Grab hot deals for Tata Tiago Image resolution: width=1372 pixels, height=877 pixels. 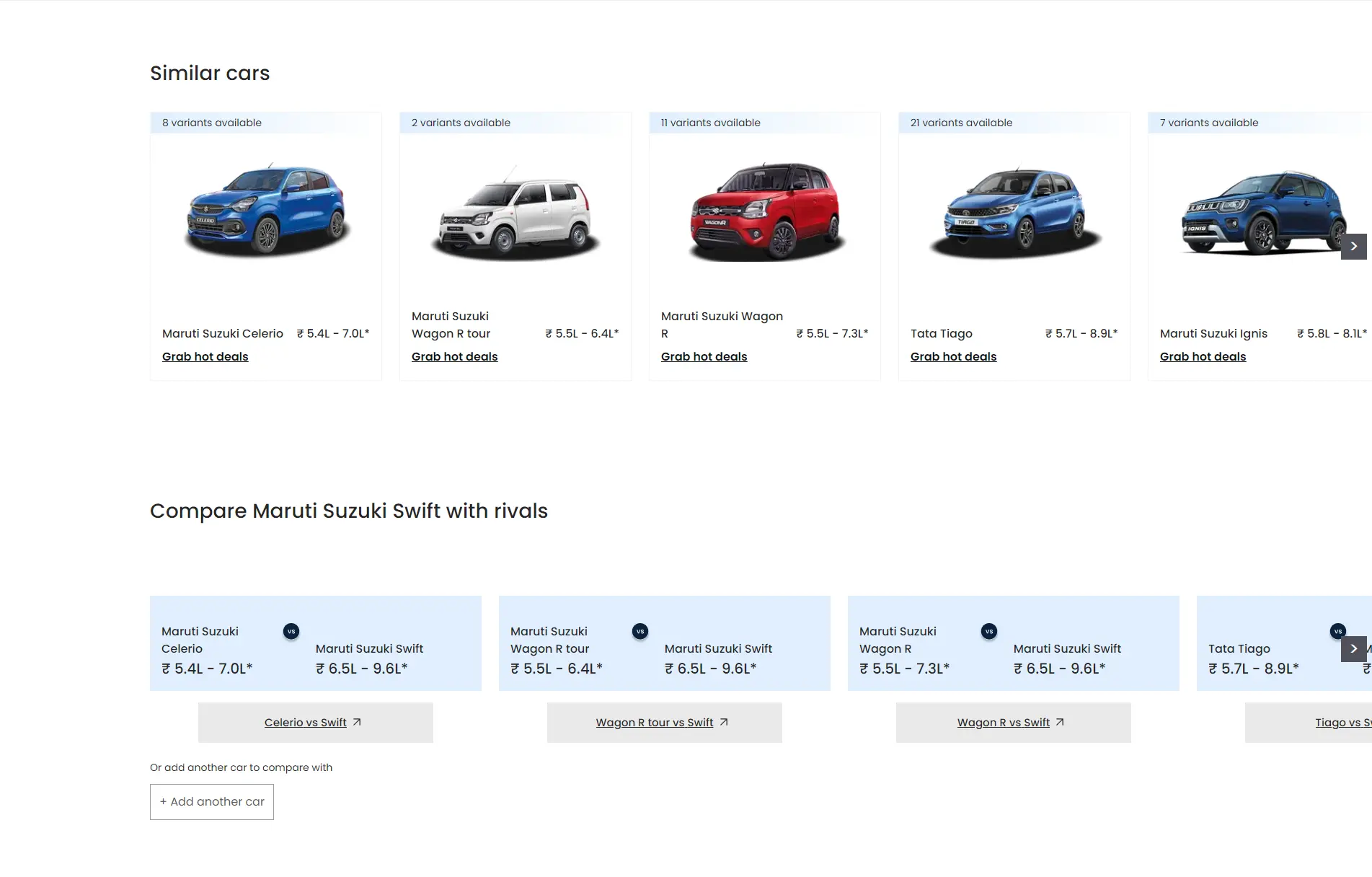tap(954, 356)
